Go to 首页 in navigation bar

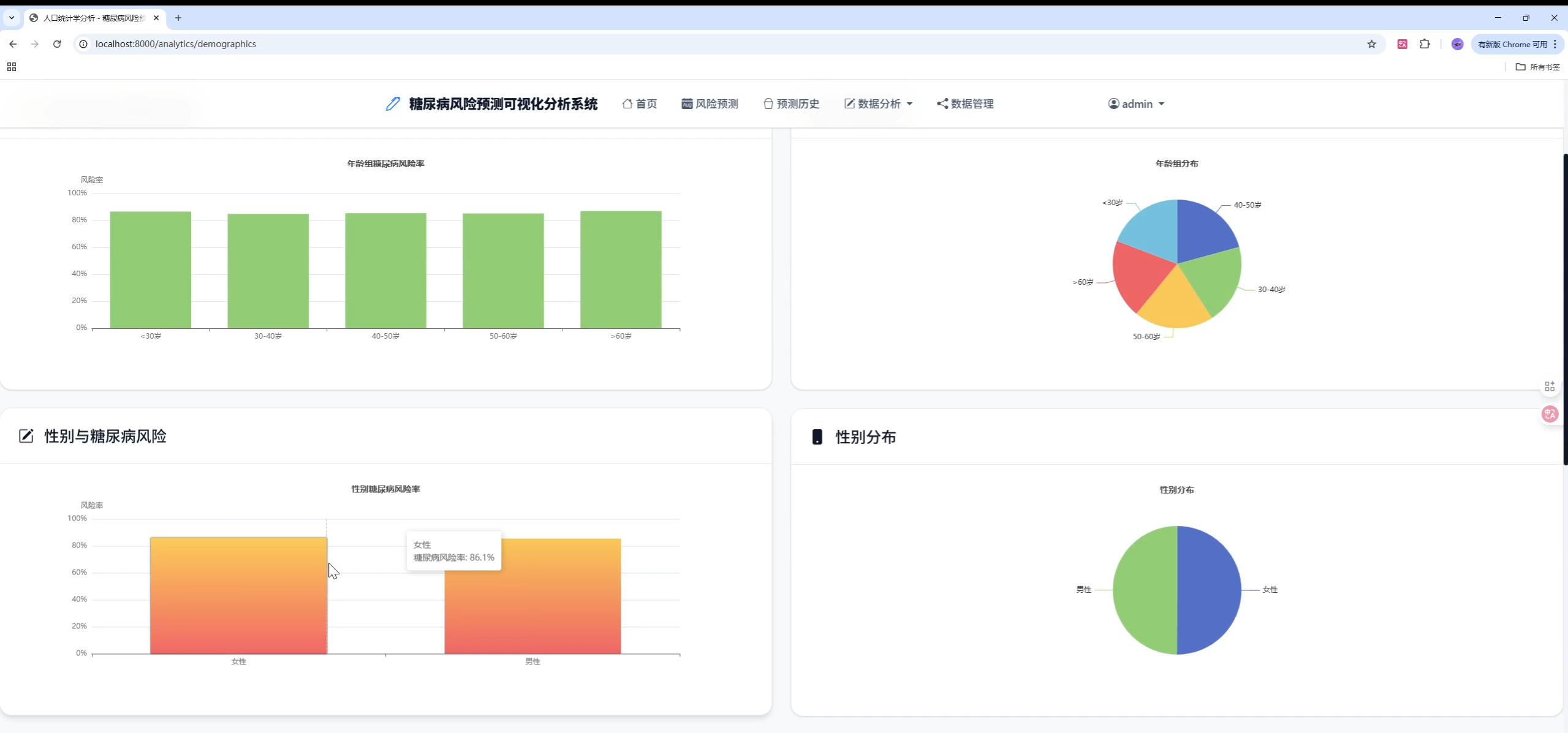coord(640,104)
